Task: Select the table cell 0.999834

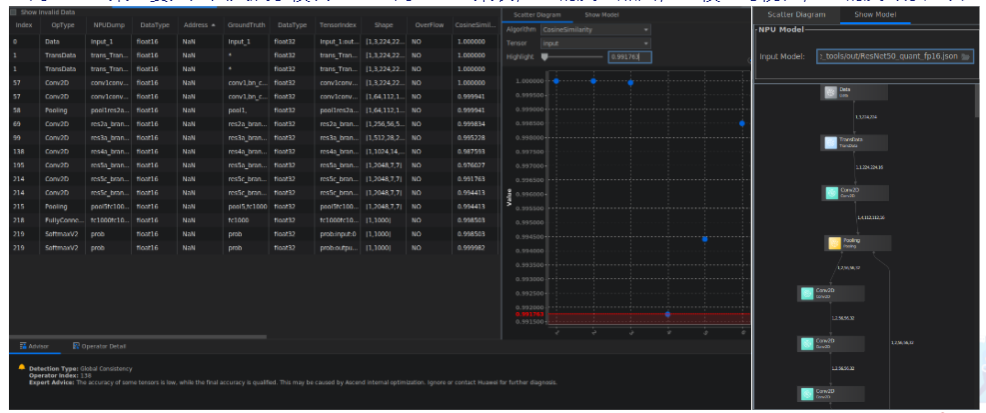Action: point(470,124)
